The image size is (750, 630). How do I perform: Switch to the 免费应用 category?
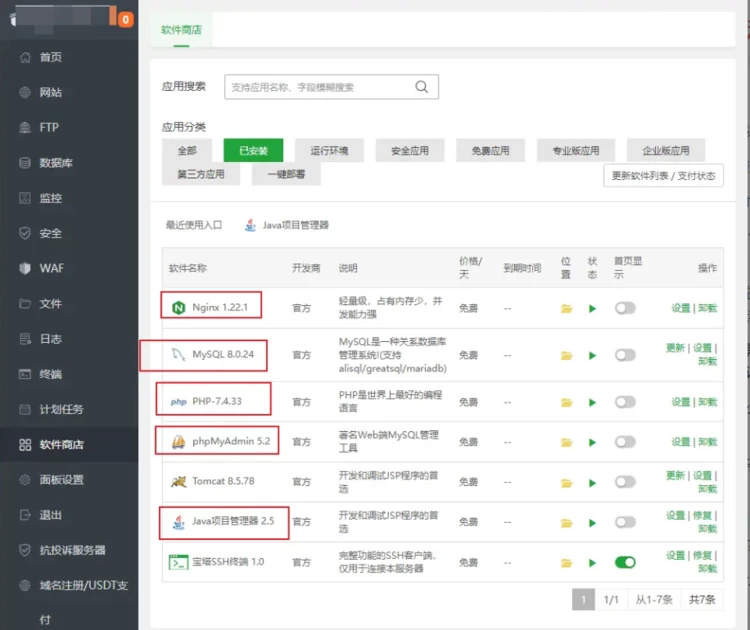tap(489, 151)
